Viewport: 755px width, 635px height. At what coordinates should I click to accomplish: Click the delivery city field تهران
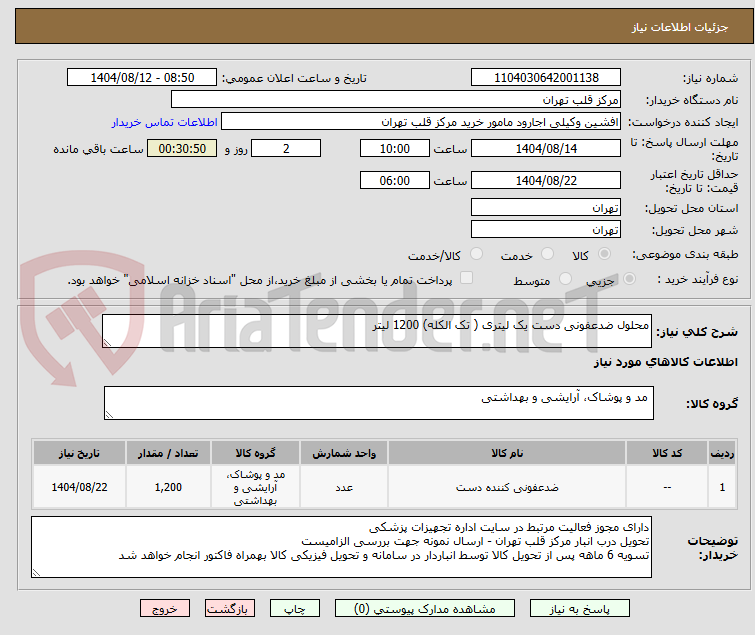[546, 230]
